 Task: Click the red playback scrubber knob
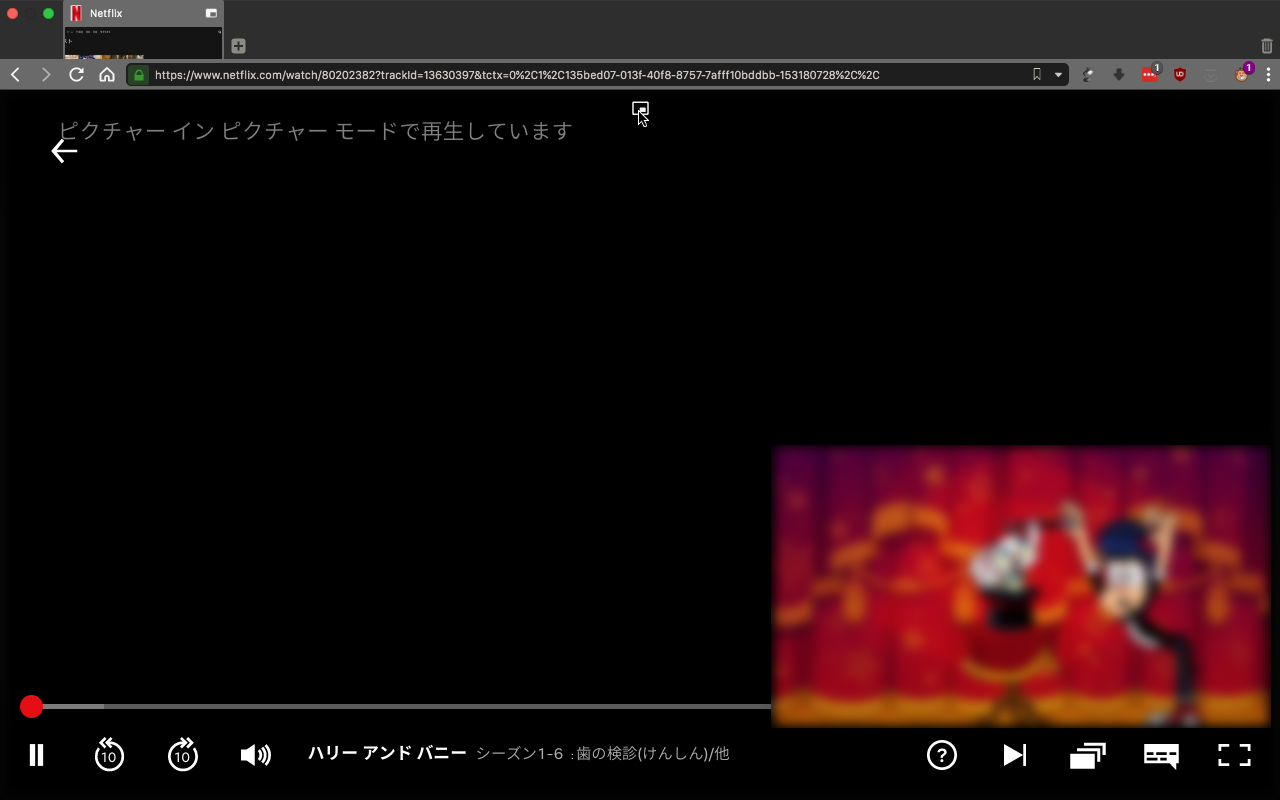click(31, 707)
